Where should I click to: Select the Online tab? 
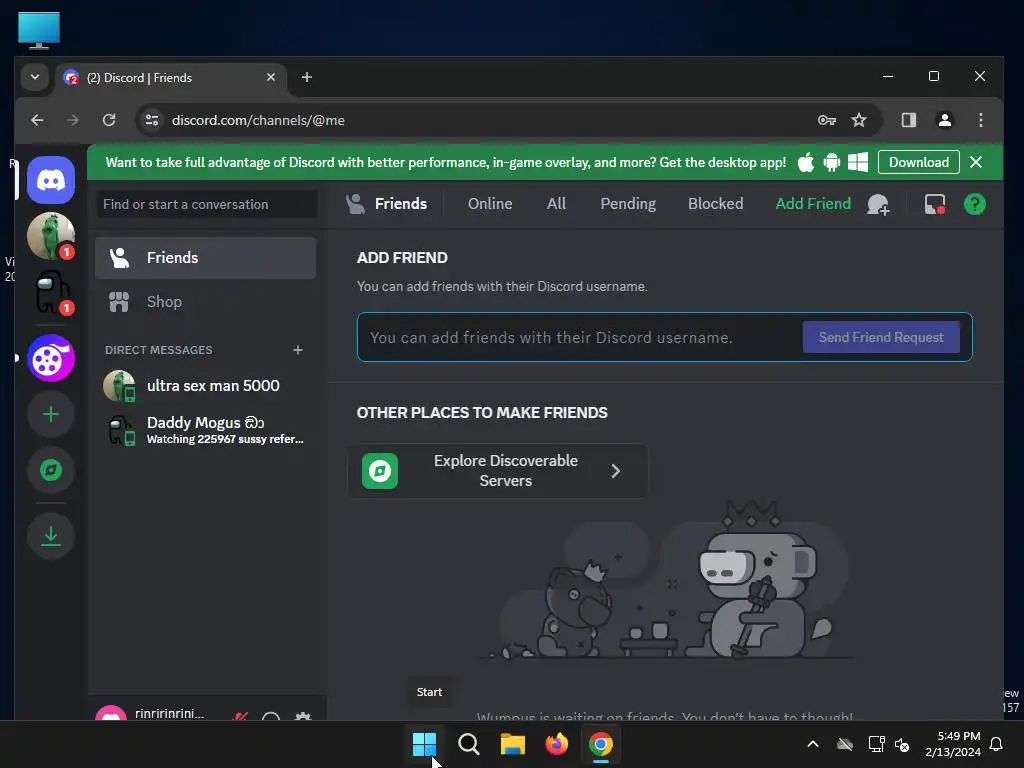(490, 204)
